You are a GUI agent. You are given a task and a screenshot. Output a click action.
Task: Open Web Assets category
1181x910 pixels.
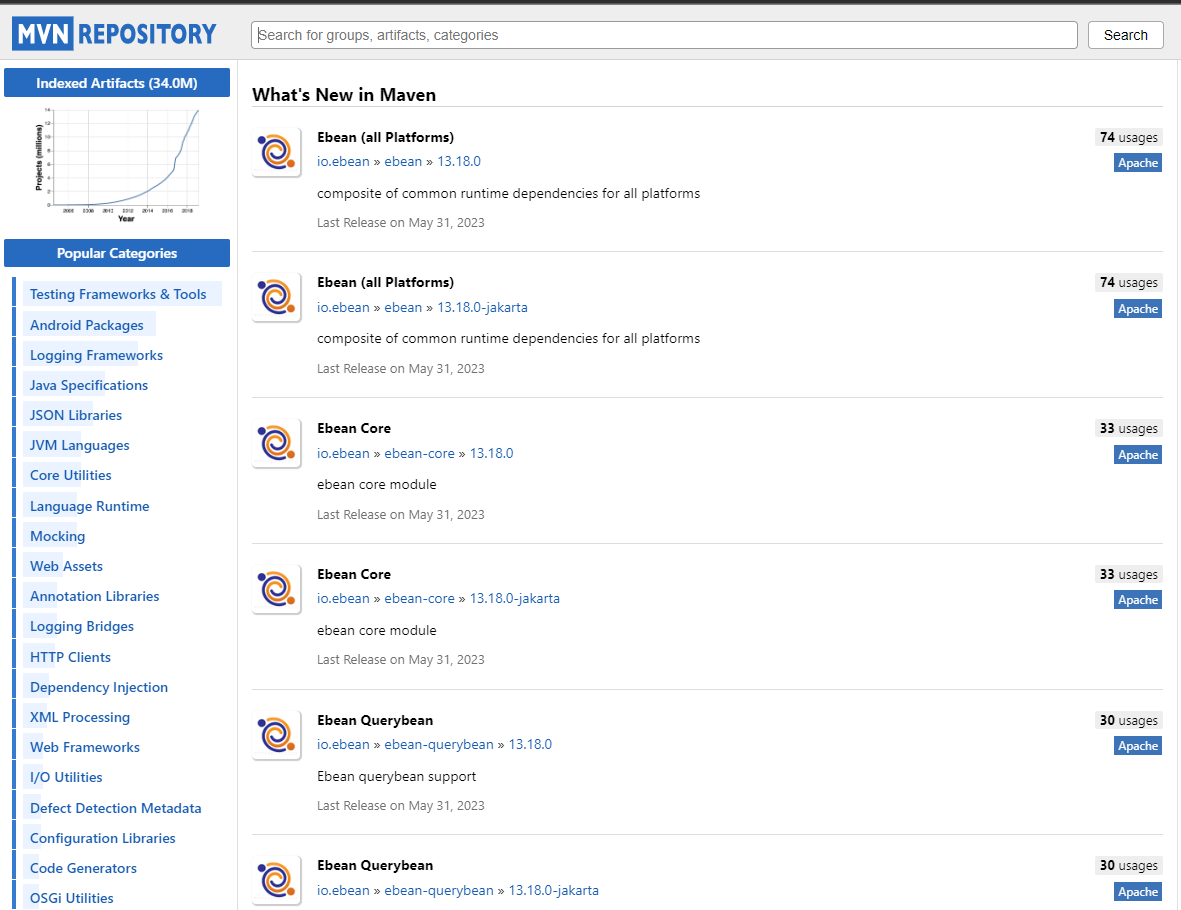click(x=66, y=566)
